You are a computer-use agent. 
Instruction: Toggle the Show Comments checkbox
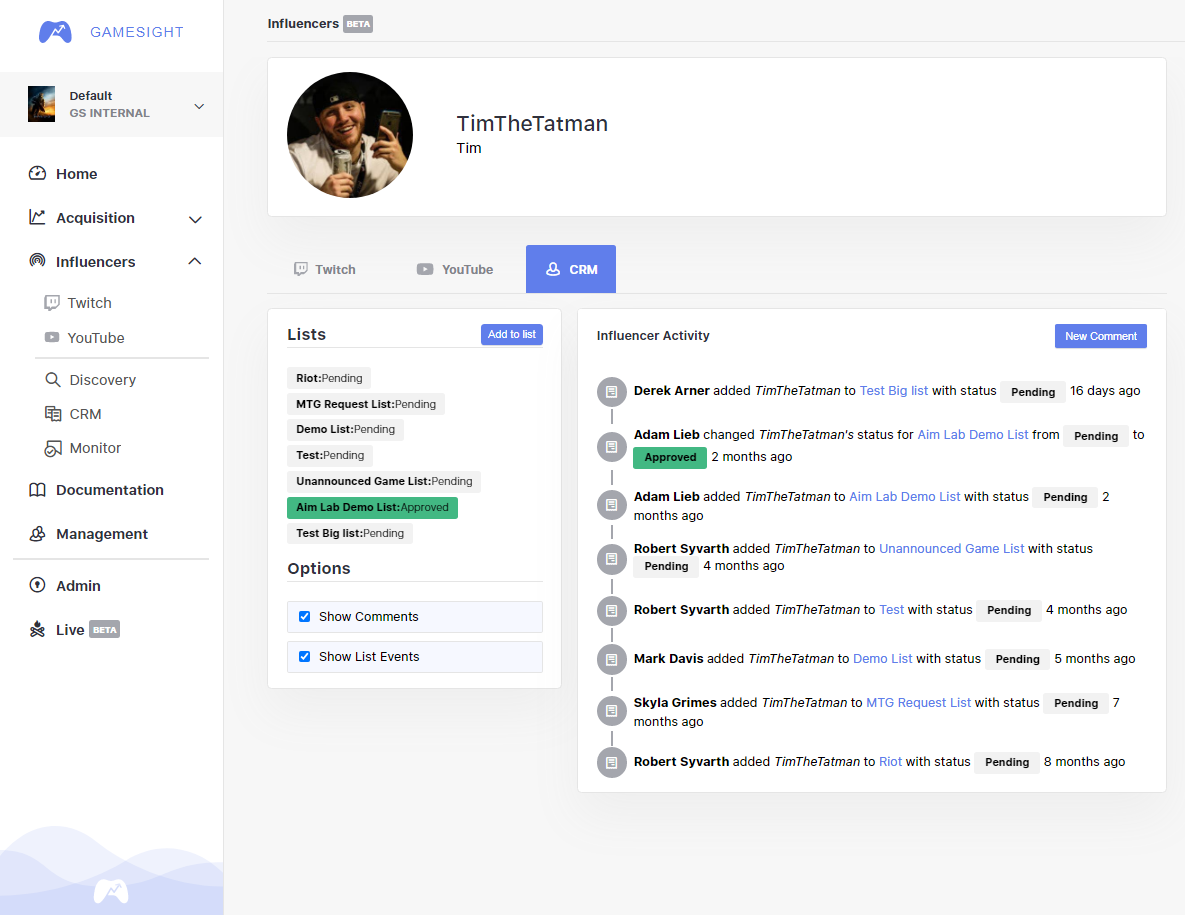point(305,617)
